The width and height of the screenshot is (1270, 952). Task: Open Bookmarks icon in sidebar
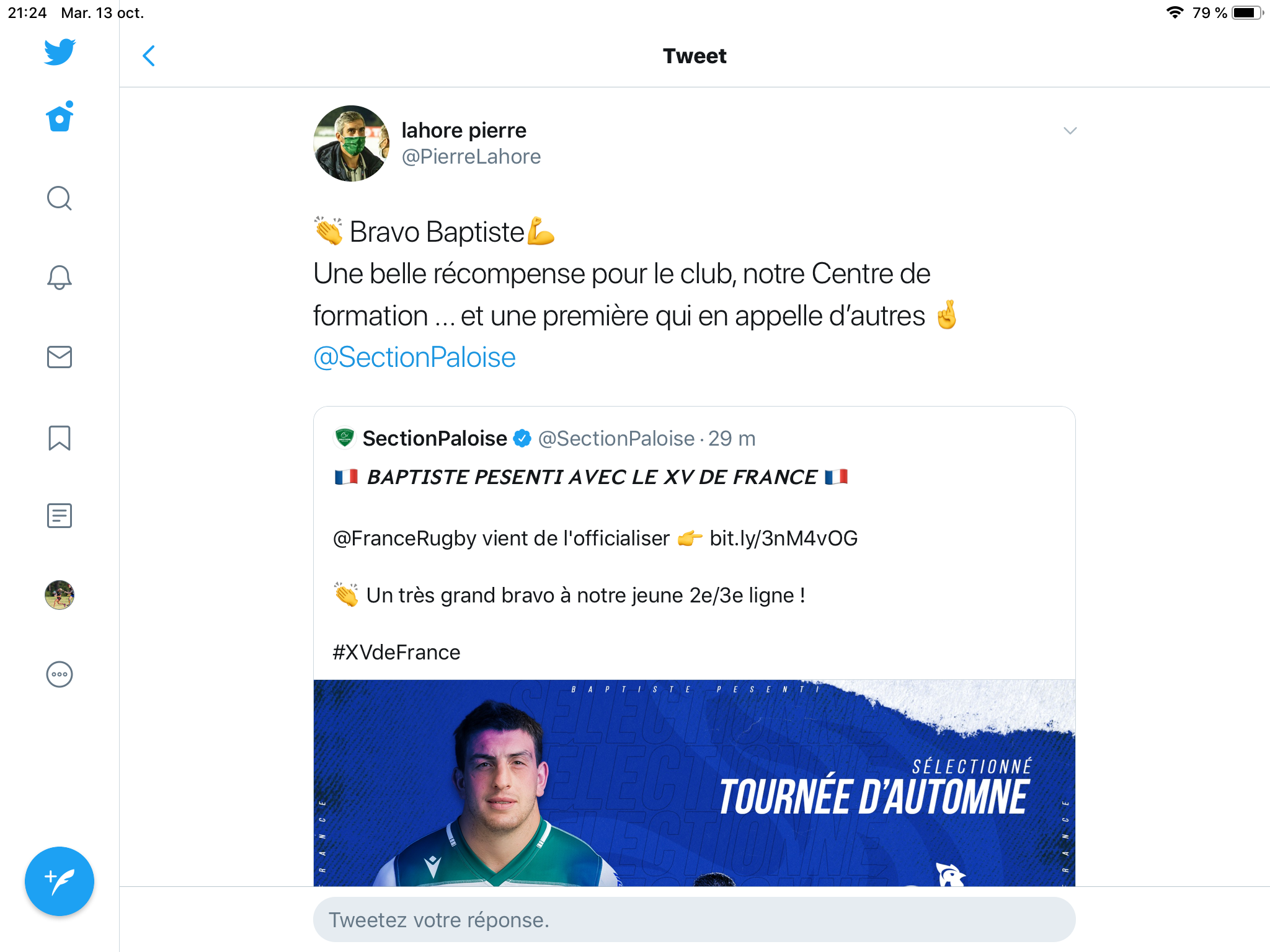coord(60,438)
